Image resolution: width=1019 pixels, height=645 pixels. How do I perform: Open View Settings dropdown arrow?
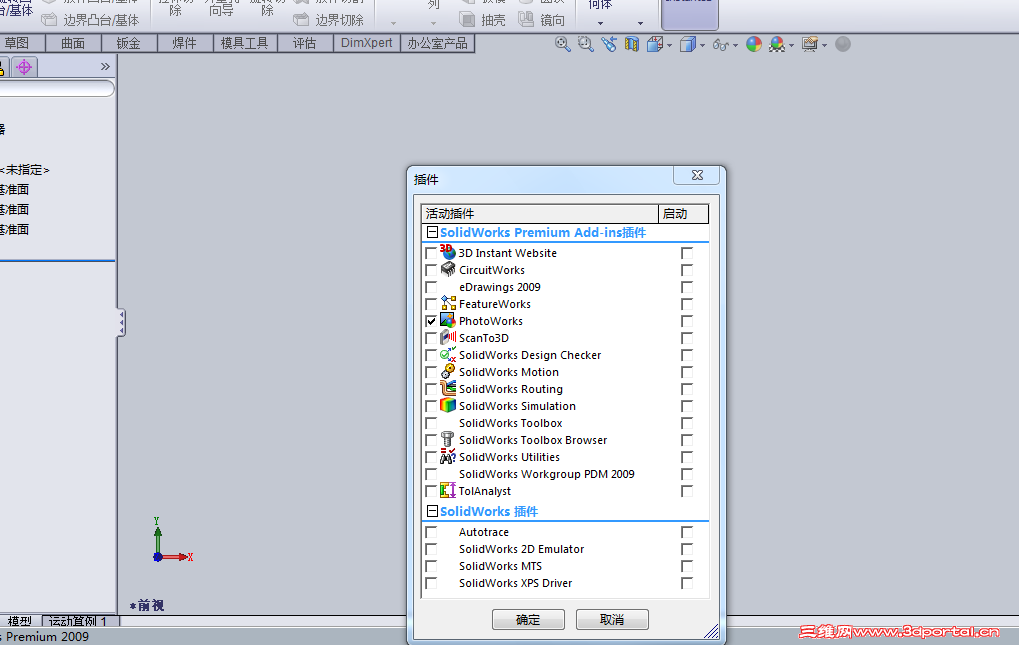click(824, 45)
